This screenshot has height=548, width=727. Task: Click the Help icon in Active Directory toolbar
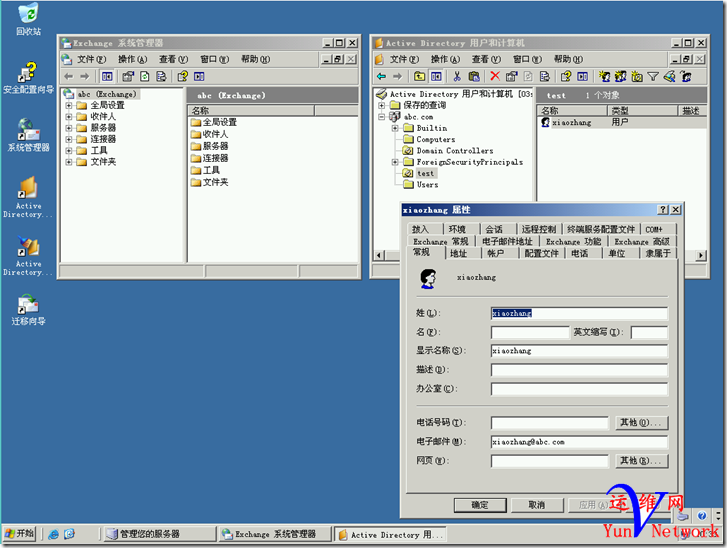(566, 76)
